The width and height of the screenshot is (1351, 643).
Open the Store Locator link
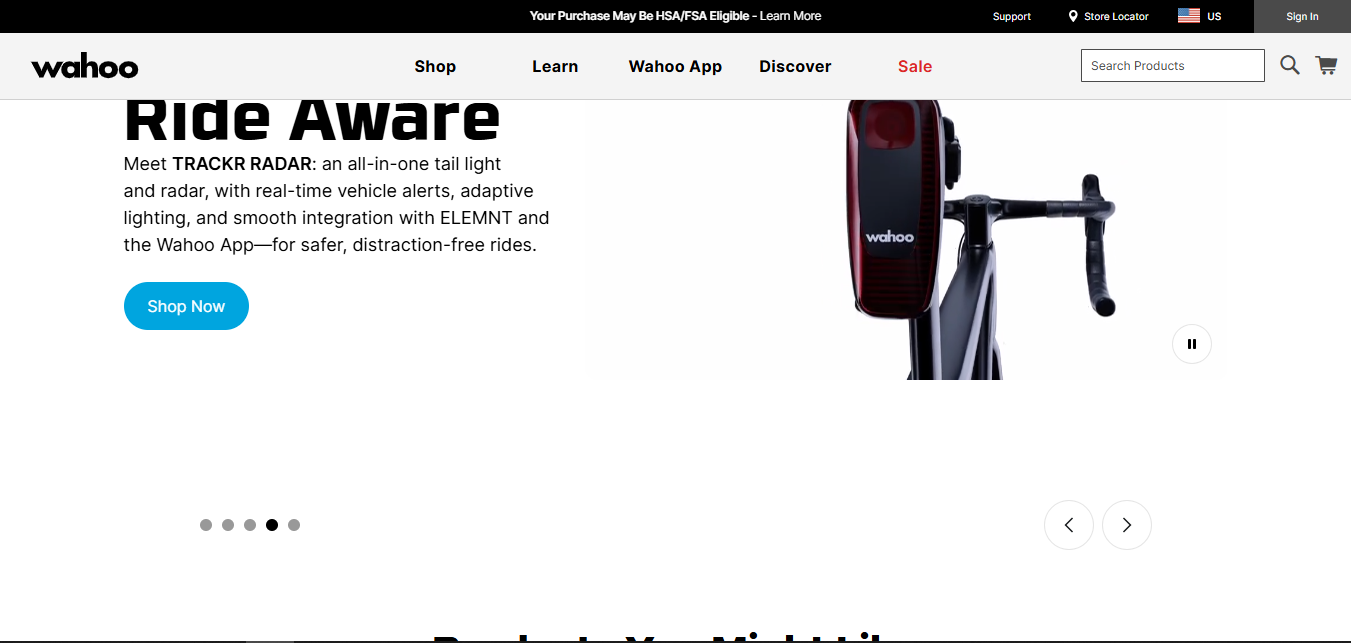coord(1116,16)
